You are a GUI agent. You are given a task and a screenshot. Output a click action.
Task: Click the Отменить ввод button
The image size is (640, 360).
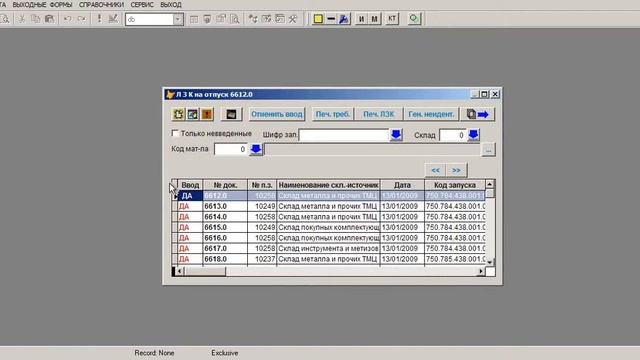(x=277, y=114)
